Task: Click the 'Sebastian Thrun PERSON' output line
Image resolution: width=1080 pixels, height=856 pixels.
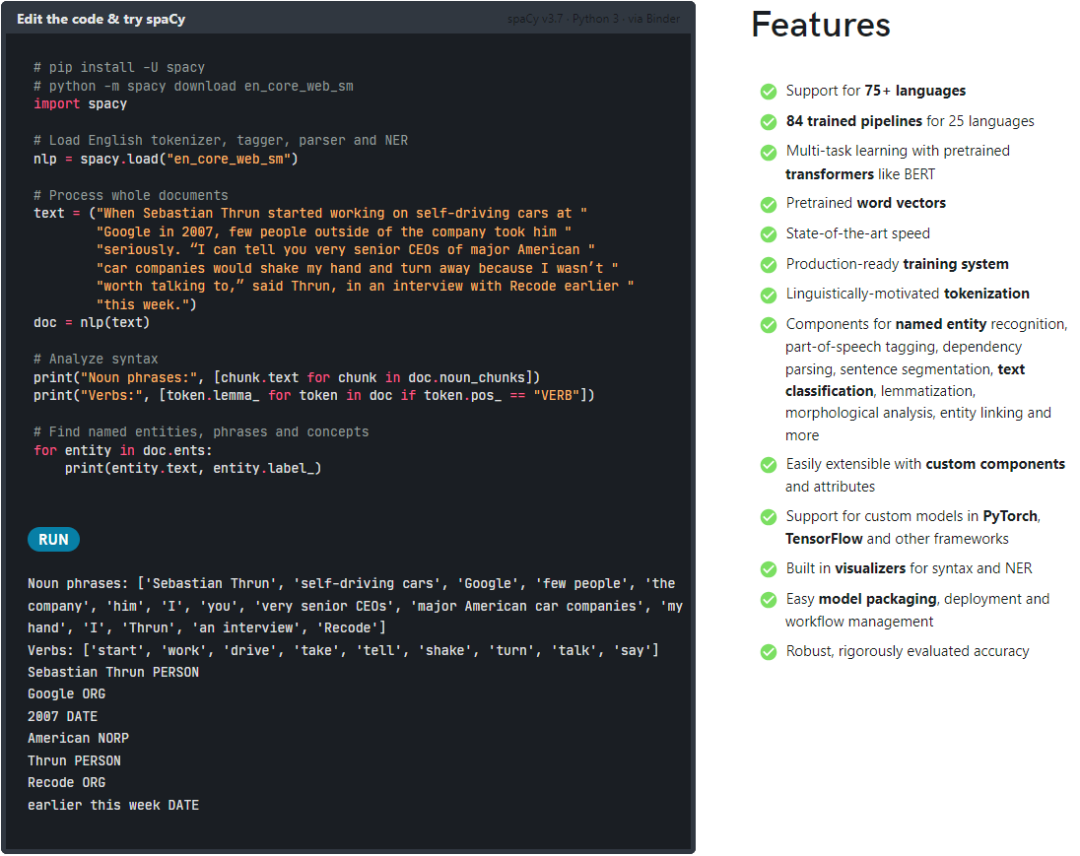Action: [x=113, y=672]
